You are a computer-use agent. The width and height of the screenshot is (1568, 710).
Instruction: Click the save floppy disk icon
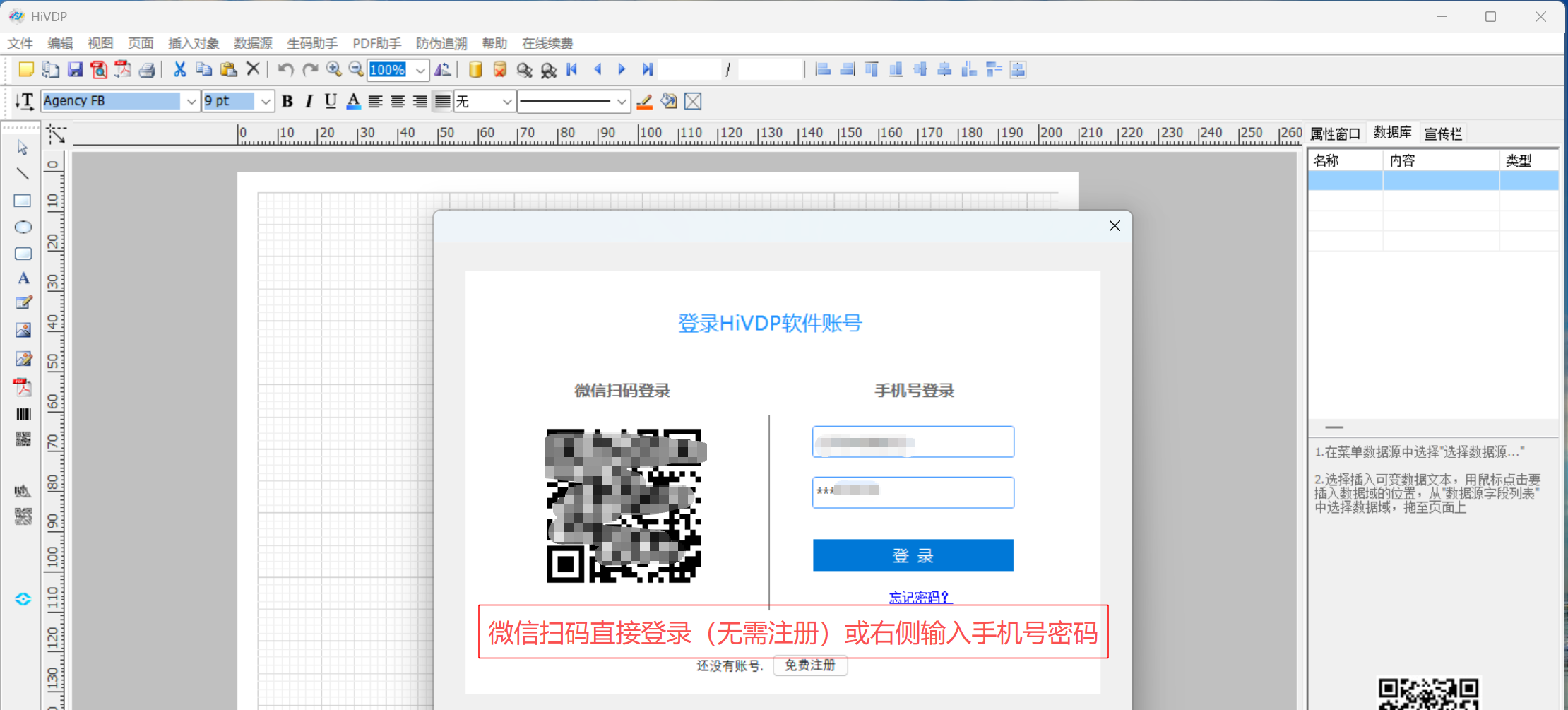[x=75, y=69]
